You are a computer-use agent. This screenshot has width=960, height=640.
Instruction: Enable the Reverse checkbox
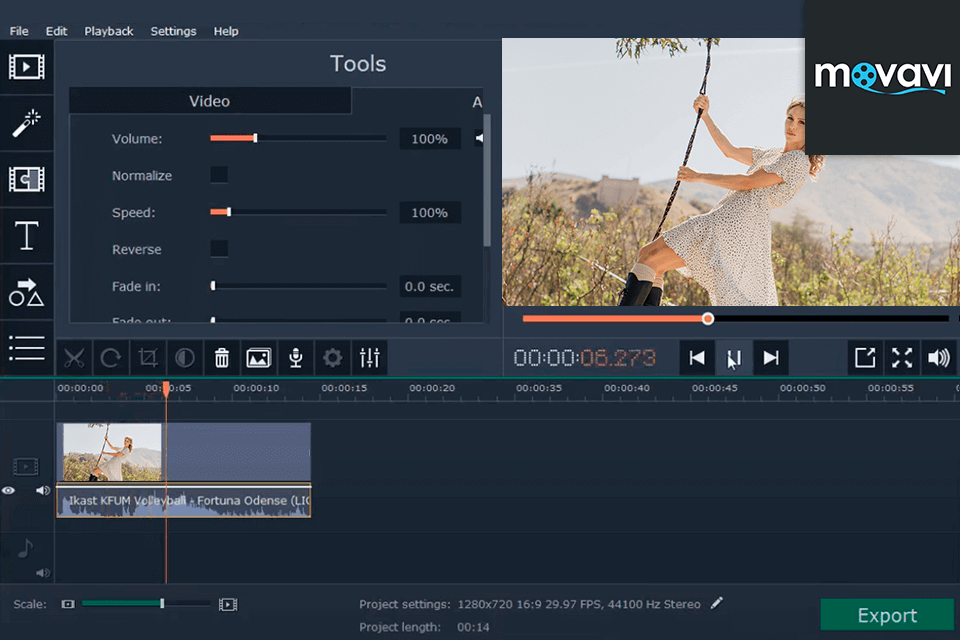point(218,249)
